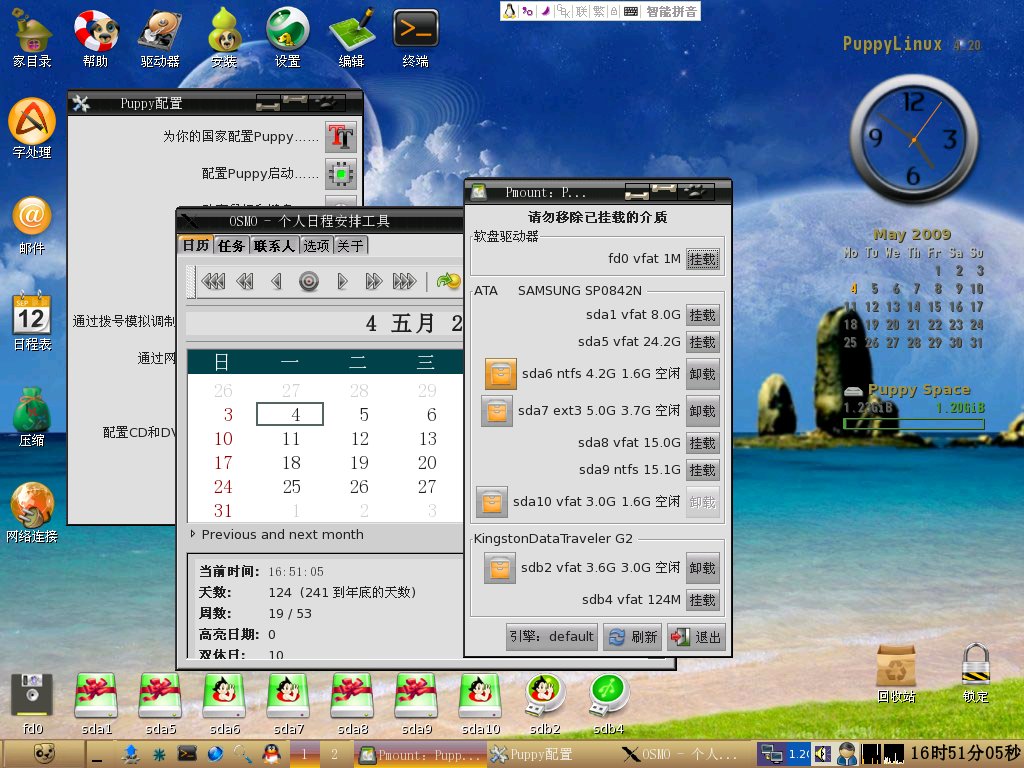The height and width of the screenshot is (768, 1024).
Task: Select day 17 in OSMO calendar
Action: tap(223, 462)
